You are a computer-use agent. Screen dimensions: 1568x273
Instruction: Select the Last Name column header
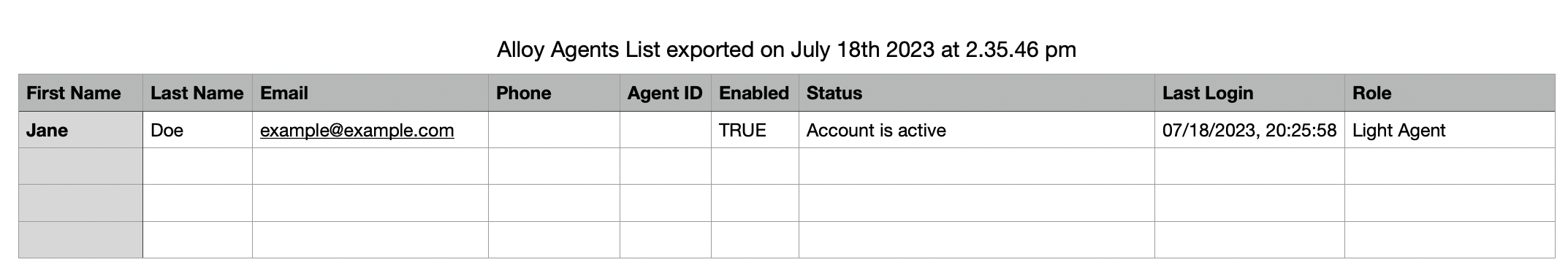pyautogui.click(x=197, y=93)
